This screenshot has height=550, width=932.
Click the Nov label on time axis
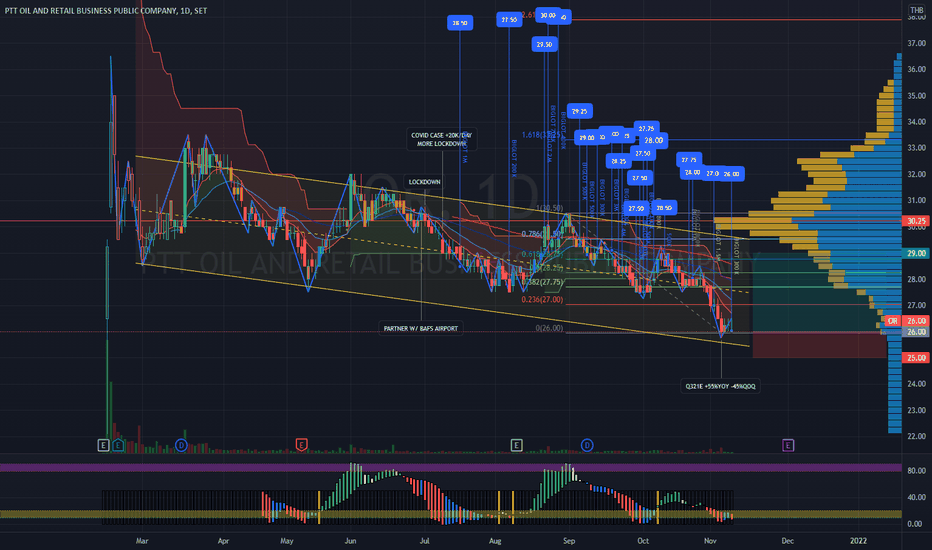pyautogui.click(x=710, y=540)
